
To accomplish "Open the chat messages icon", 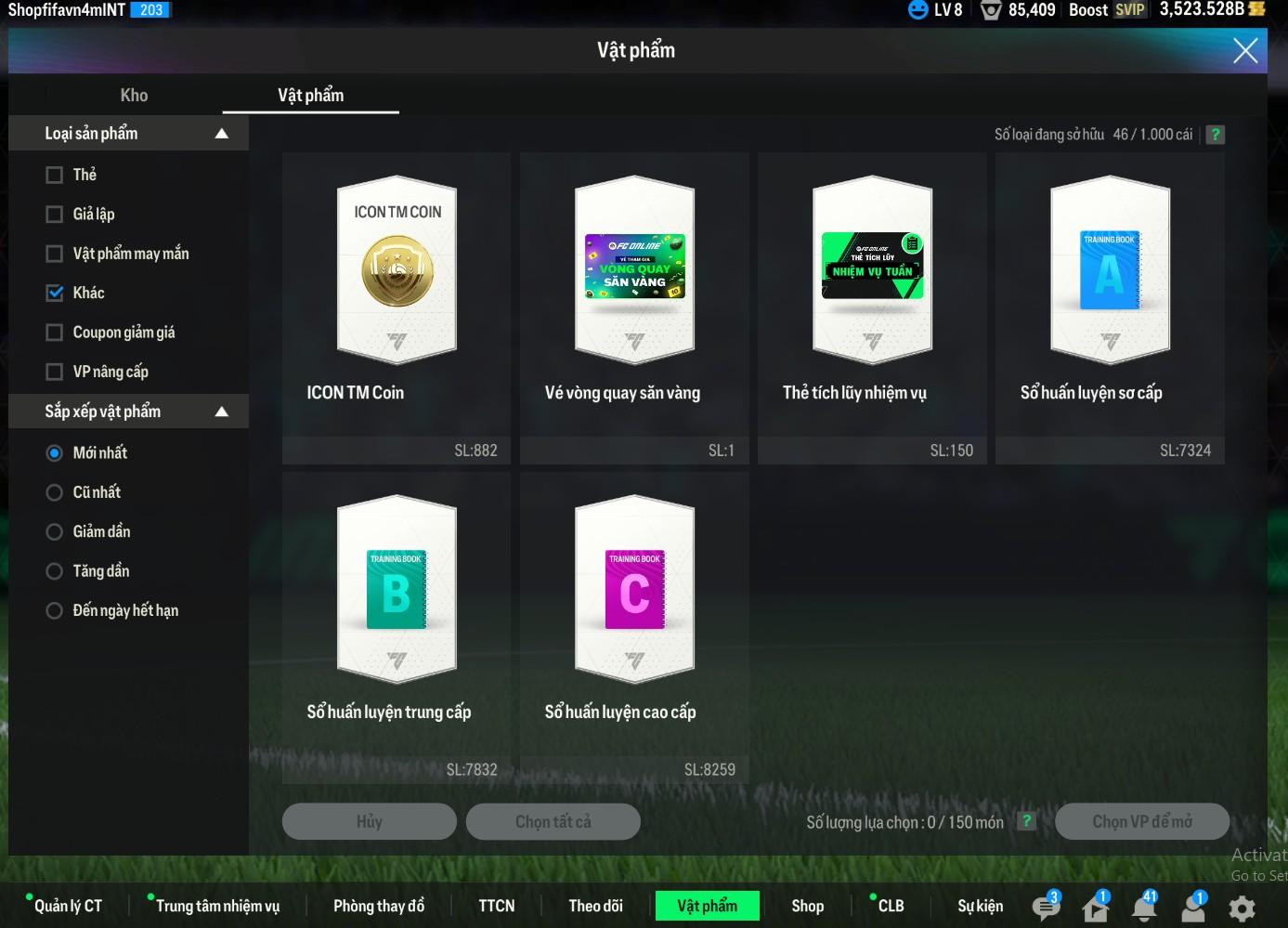I will pyautogui.click(x=1046, y=907).
